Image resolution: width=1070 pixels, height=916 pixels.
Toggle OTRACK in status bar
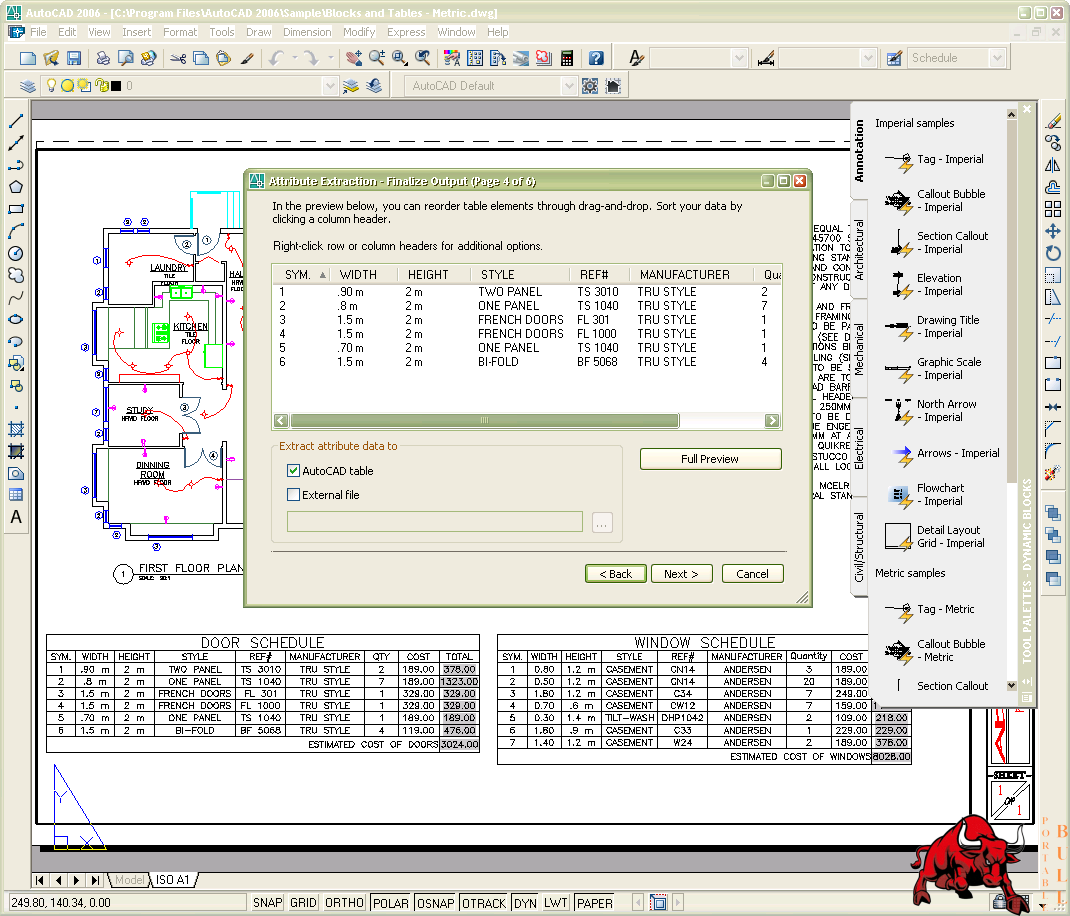tap(484, 902)
